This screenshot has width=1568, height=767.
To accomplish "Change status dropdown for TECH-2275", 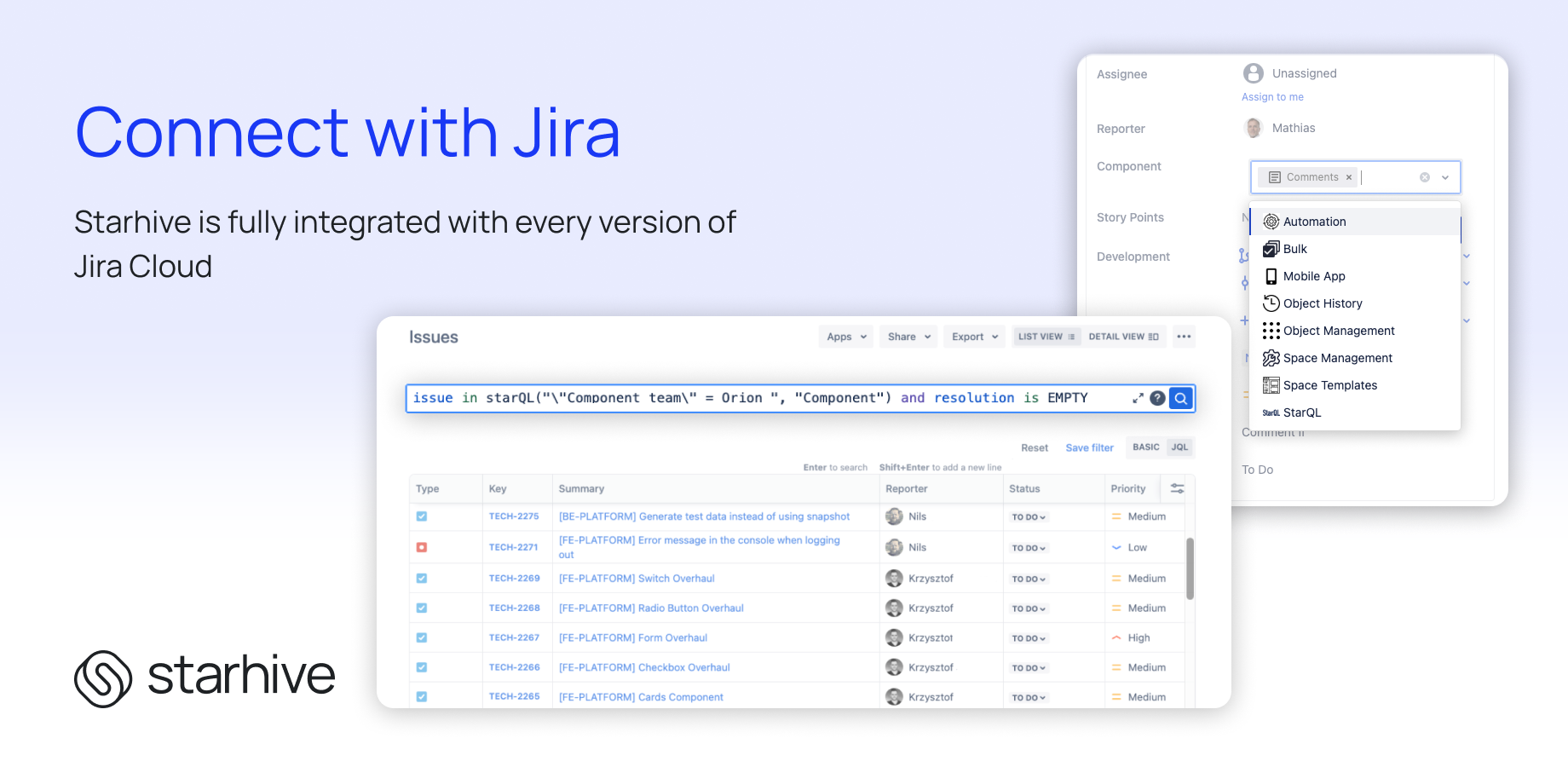I will [x=1029, y=517].
